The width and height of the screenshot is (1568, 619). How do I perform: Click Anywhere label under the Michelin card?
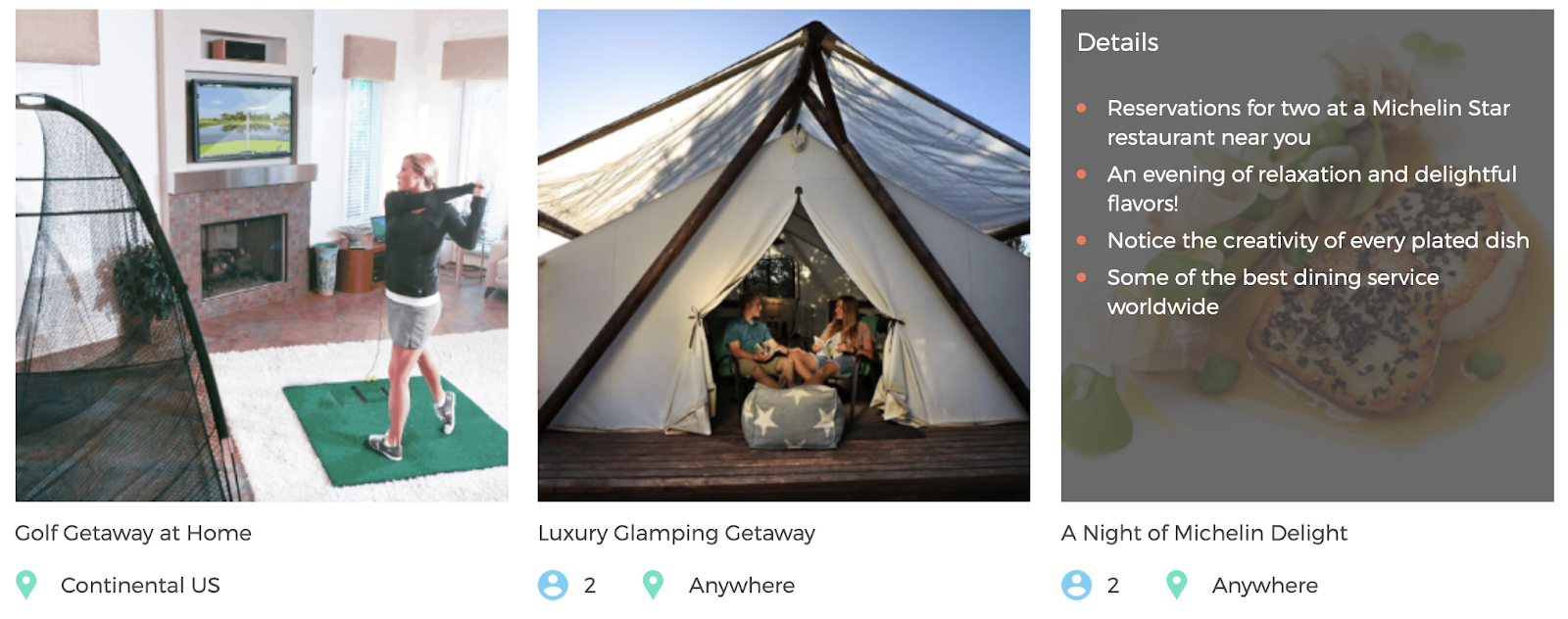tap(1265, 586)
